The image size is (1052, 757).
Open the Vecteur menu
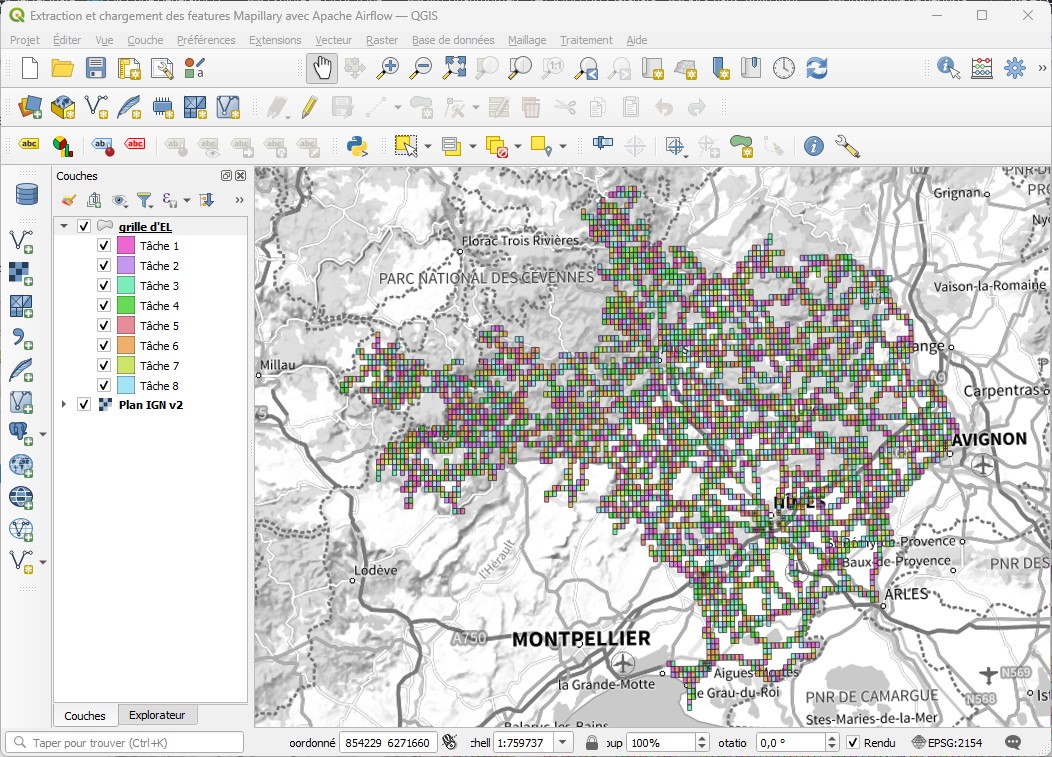click(333, 40)
